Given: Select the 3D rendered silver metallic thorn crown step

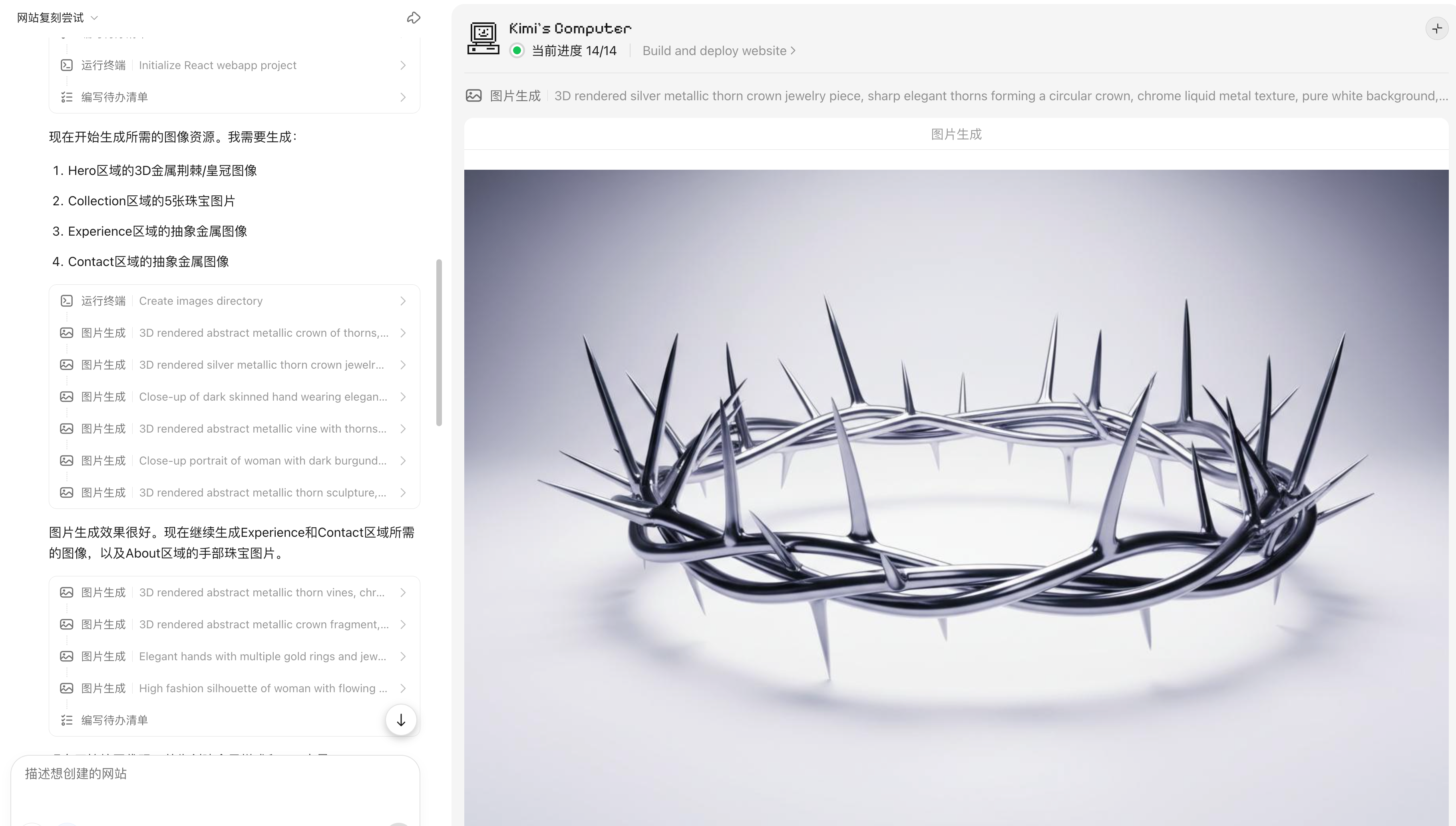Looking at the screenshot, I should tap(235, 365).
